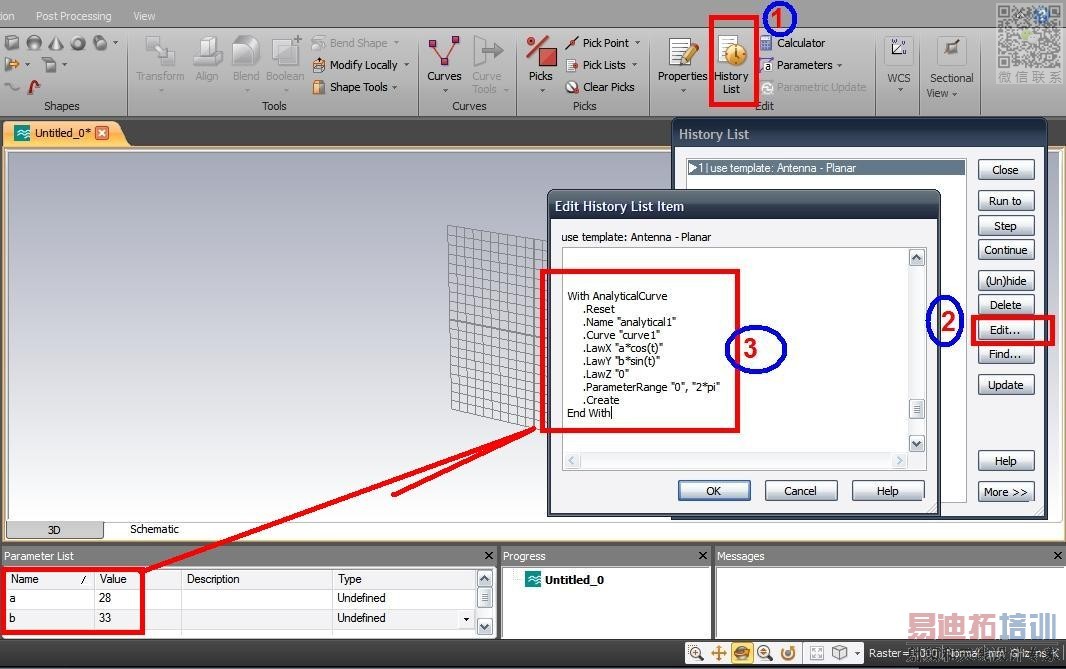
Task: Expand the Pick Lists dropdown arrow
Action: coord(634,65)
